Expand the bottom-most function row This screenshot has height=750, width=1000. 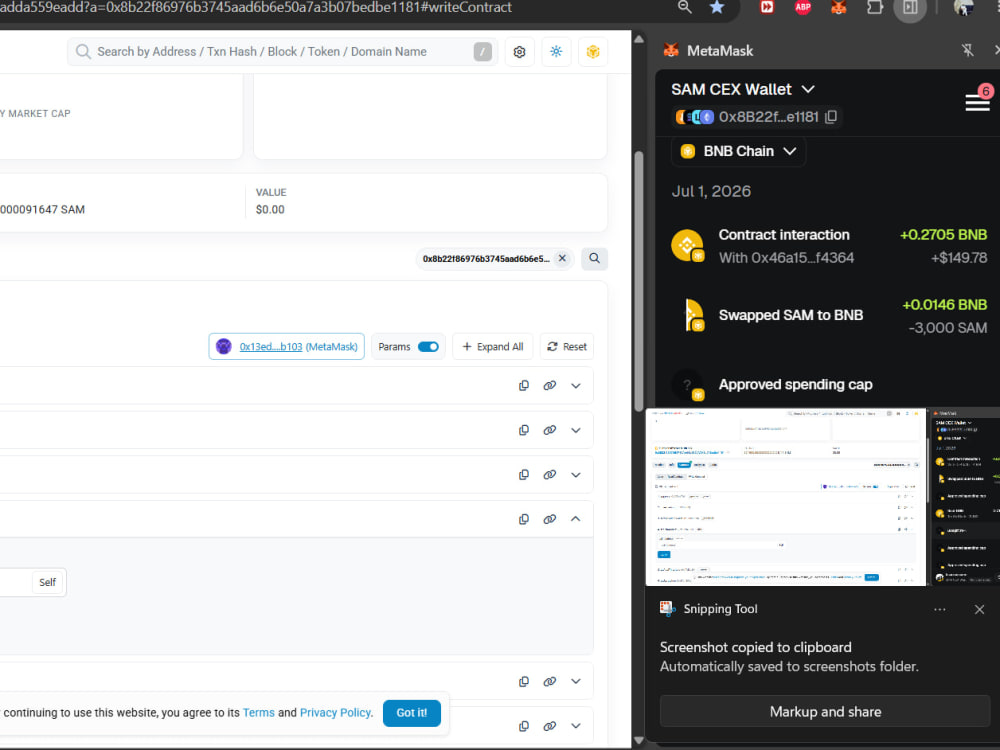(x=576, y=726)
